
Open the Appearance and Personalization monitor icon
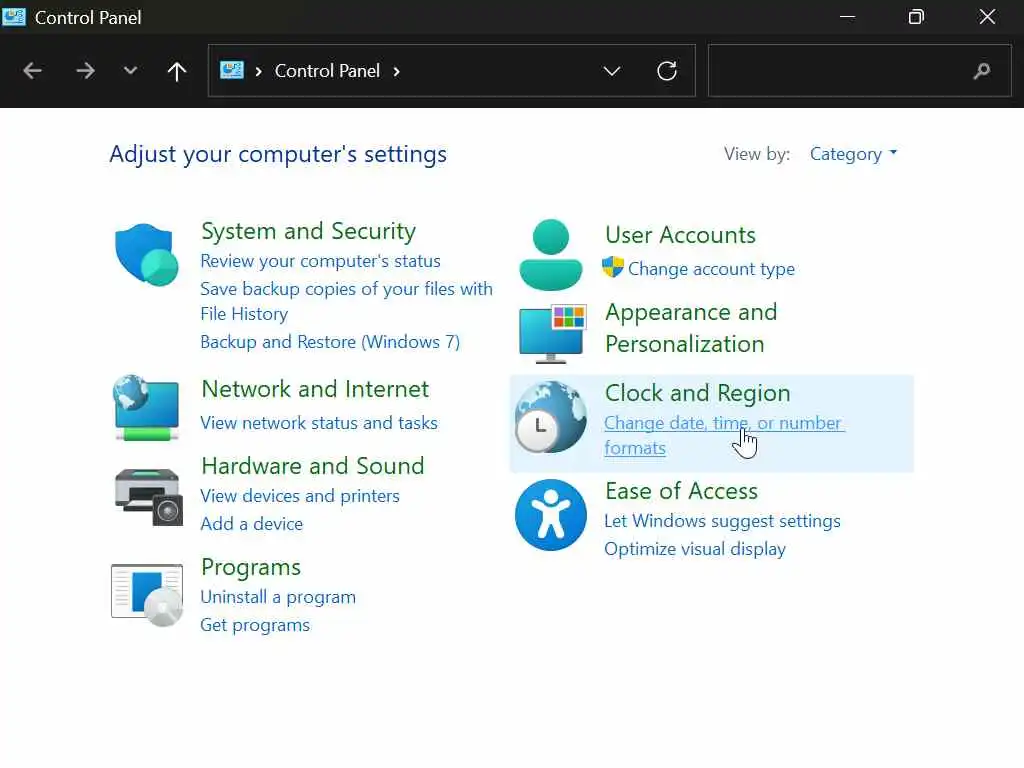click(552, 333)
